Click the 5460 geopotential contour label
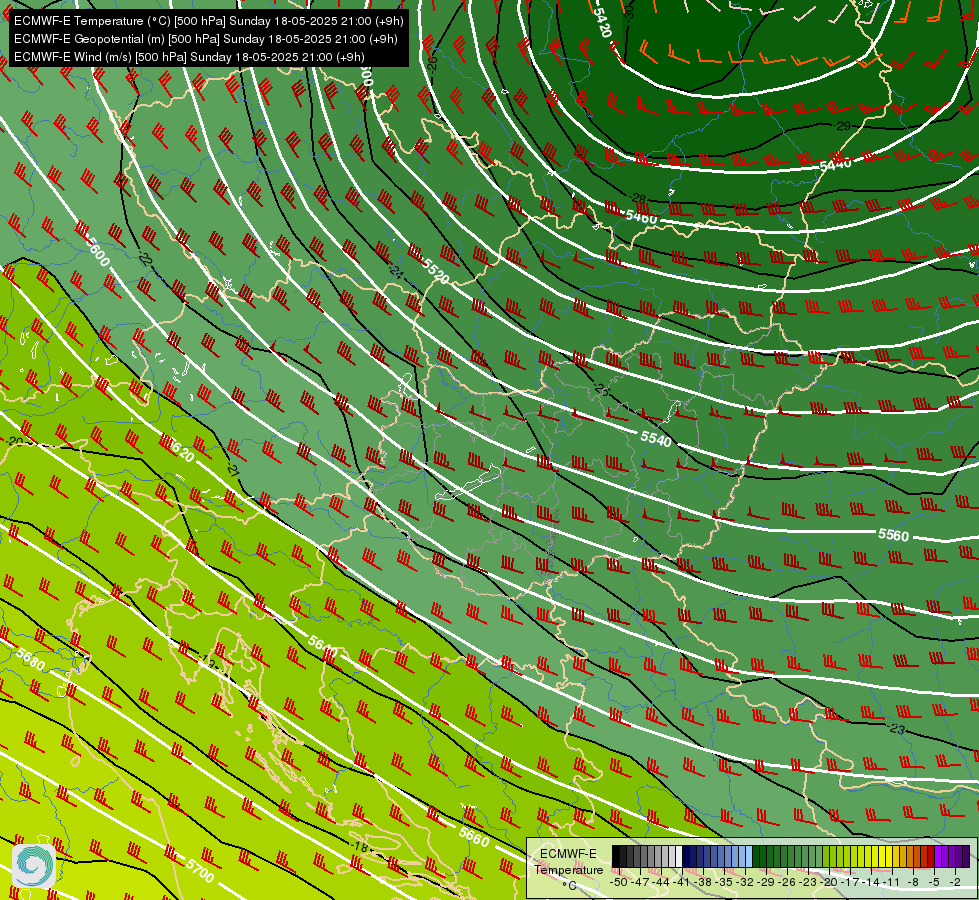Viewport: 979px width, 900px height. 641,217
